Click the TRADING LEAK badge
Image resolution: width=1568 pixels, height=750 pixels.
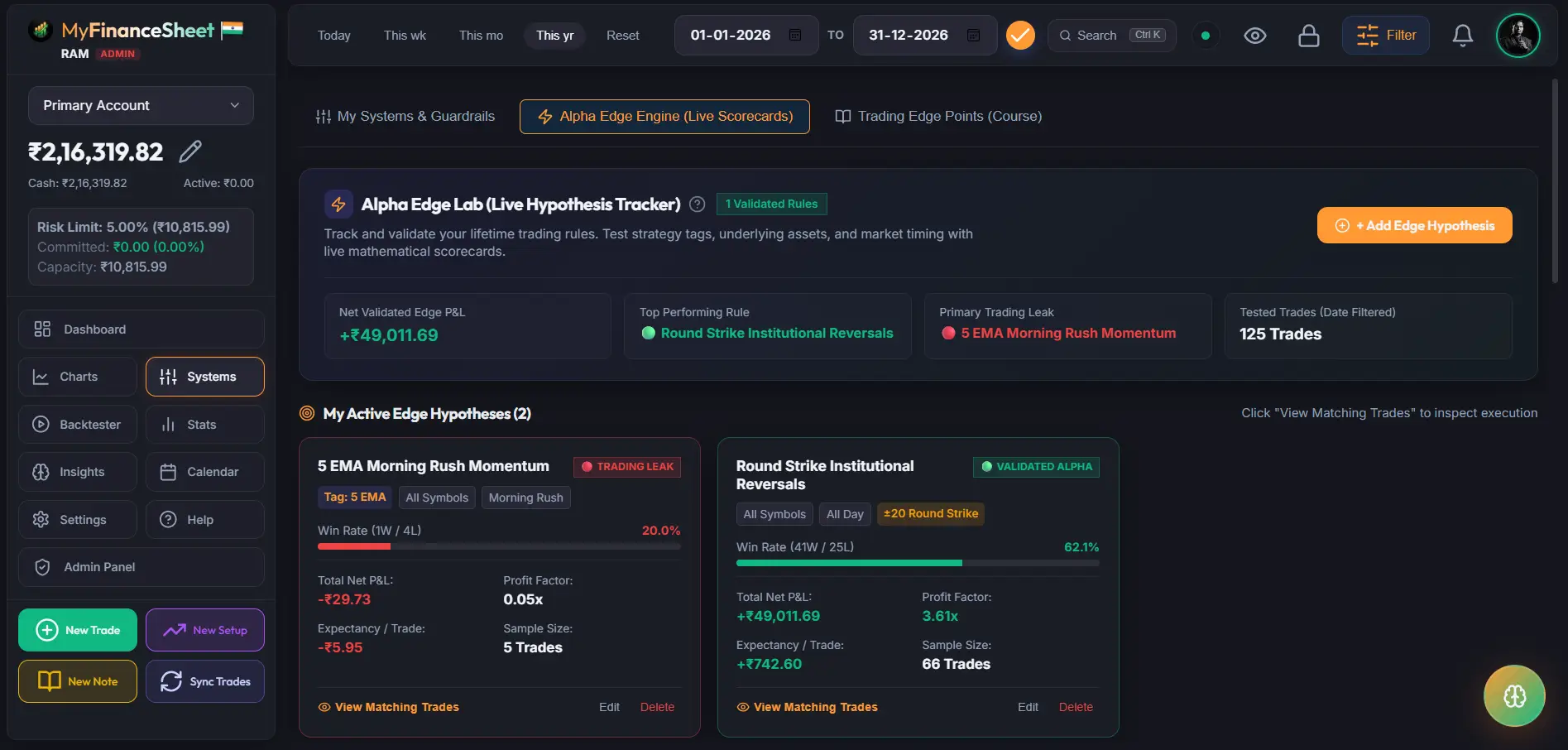627,467
